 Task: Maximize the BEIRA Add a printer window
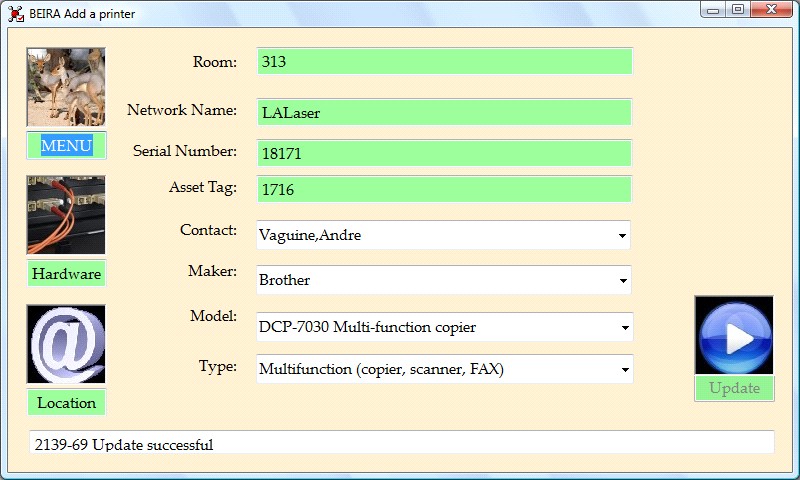[738, 10]
